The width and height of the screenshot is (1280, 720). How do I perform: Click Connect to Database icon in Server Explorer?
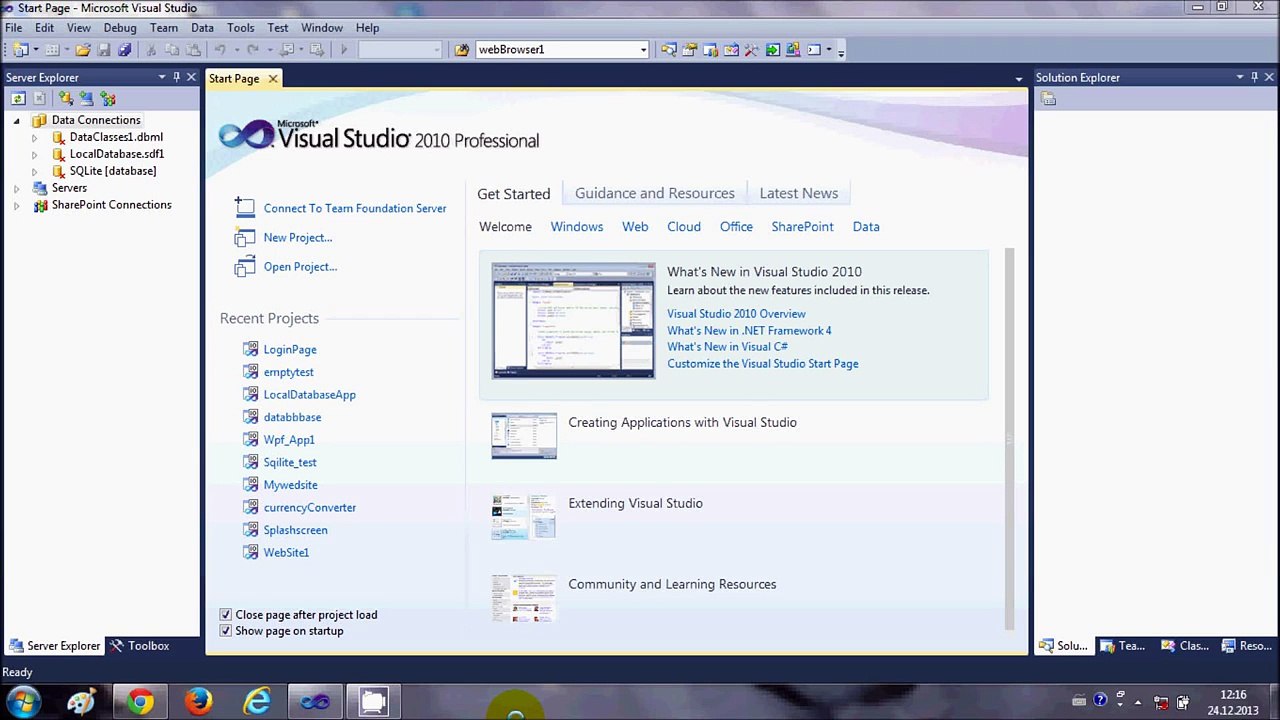click(65, 98)
